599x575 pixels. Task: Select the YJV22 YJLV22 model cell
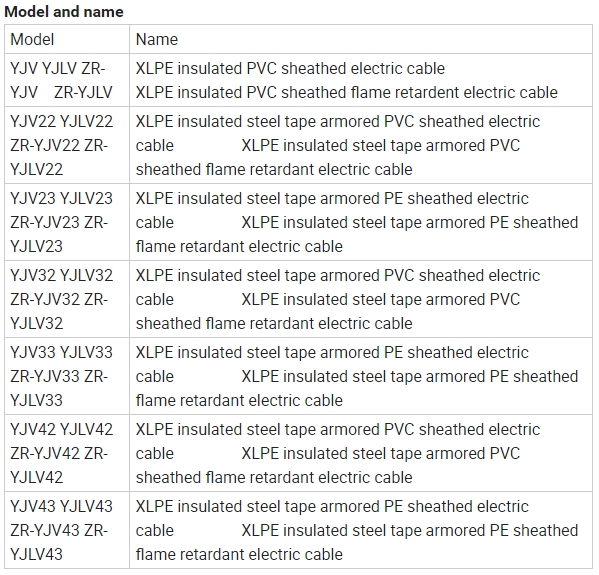pyautogui.click(x=67, y=145)
